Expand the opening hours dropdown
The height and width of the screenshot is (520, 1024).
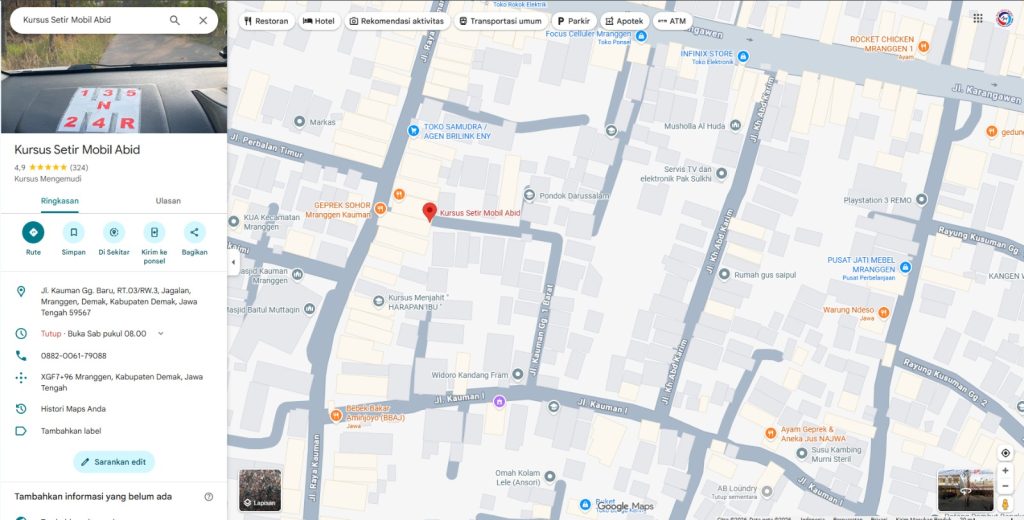click(x=160, y=333)
